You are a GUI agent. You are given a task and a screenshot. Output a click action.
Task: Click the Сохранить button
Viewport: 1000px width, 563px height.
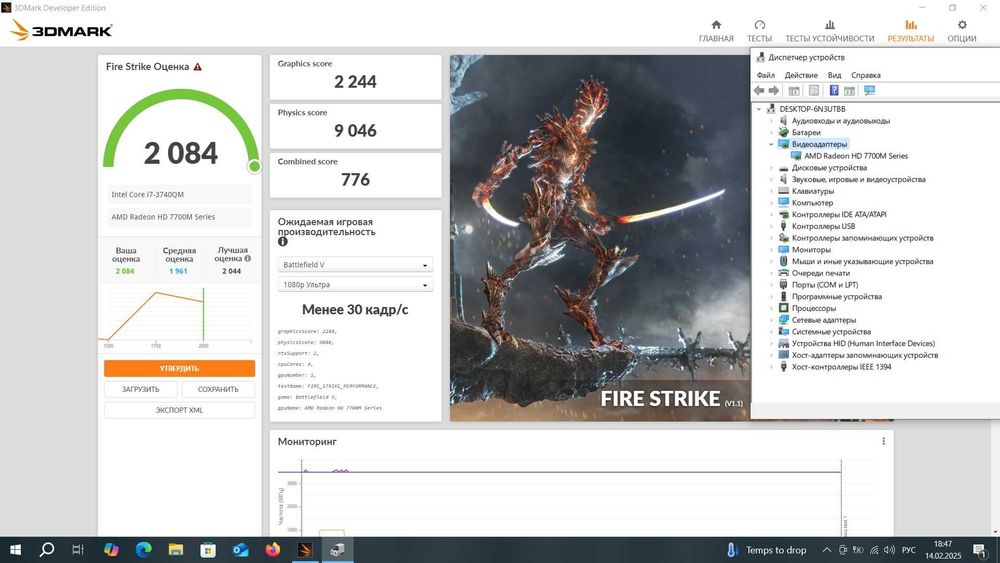218,389
